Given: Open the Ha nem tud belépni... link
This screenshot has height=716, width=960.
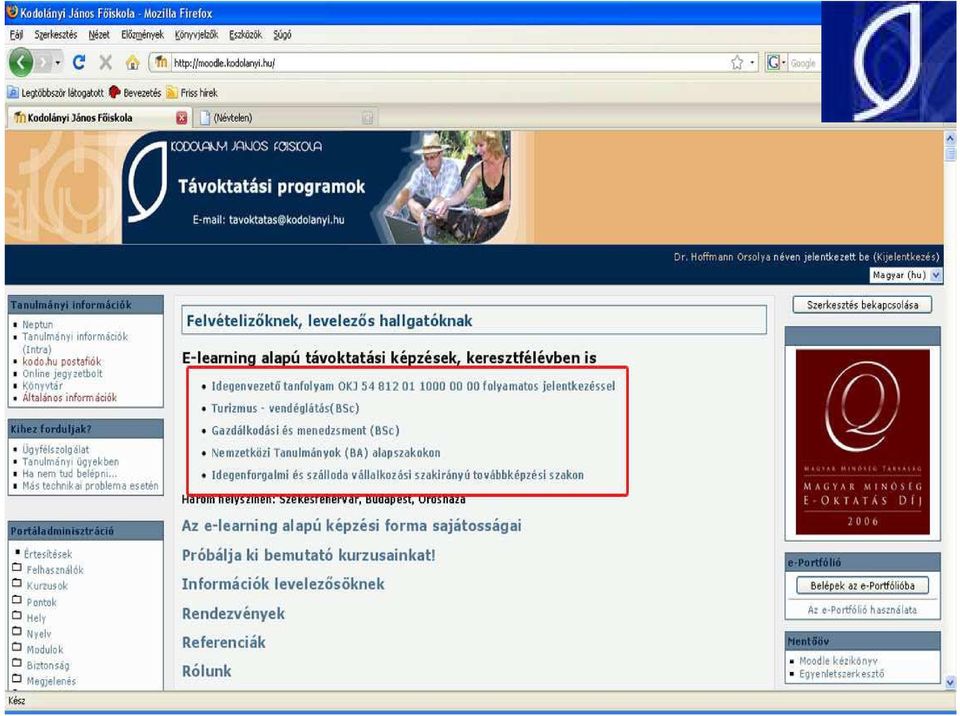Looking at the screenshot, I should coord(69,473).
